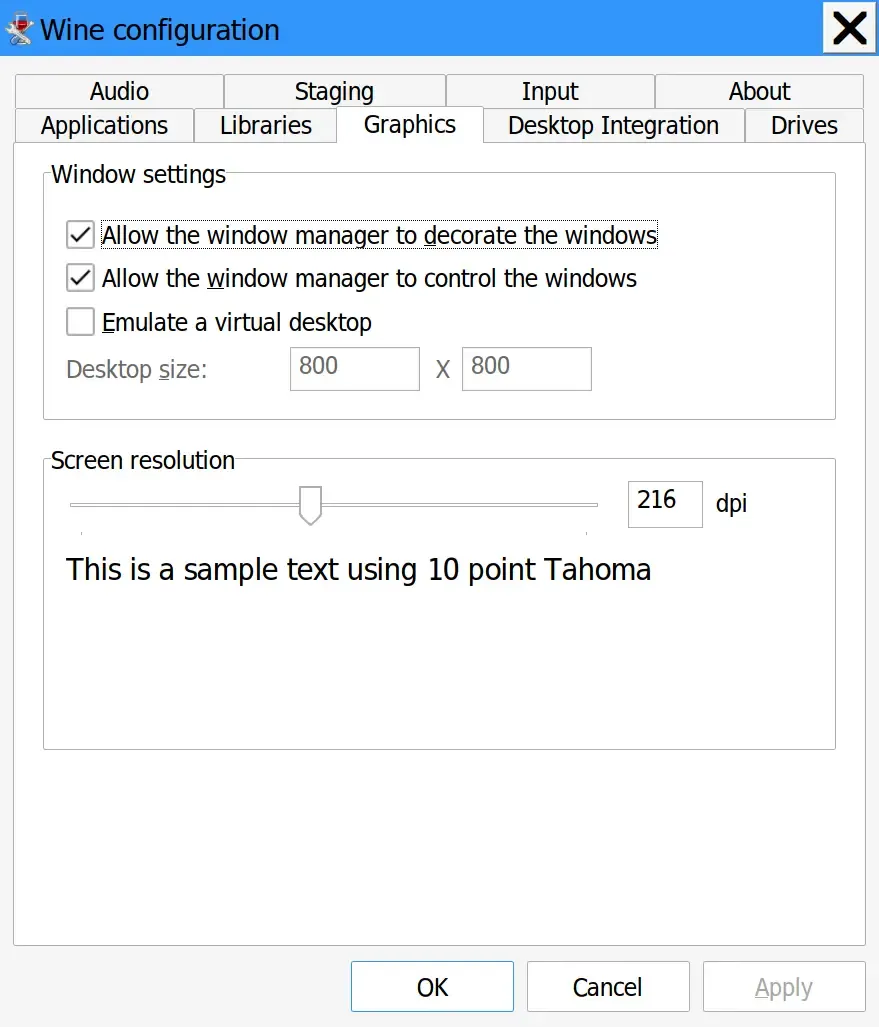
Task: Select the Applications tab
Action: (104, 126)
